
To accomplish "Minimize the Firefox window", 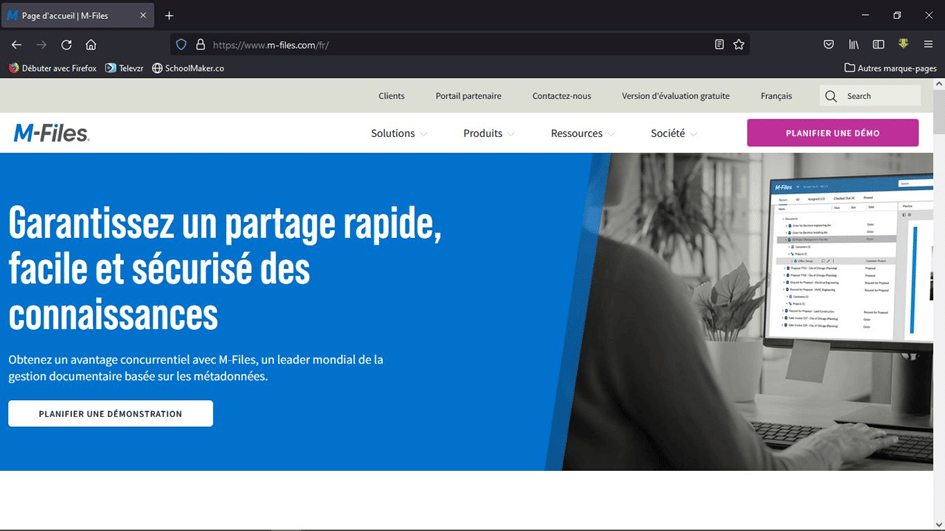I will click(x=865, y=15).
